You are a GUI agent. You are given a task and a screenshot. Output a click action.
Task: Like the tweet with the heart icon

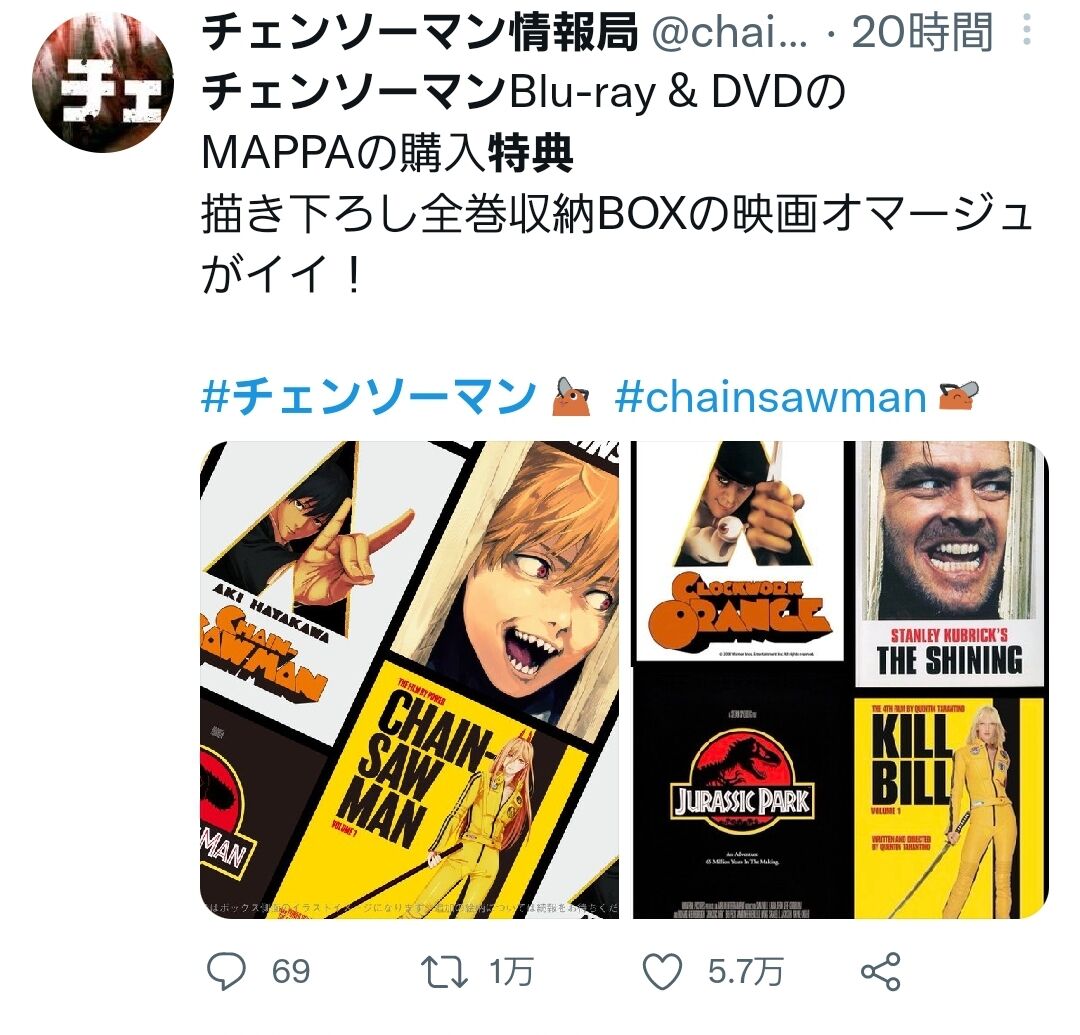[x=663, y=972]
